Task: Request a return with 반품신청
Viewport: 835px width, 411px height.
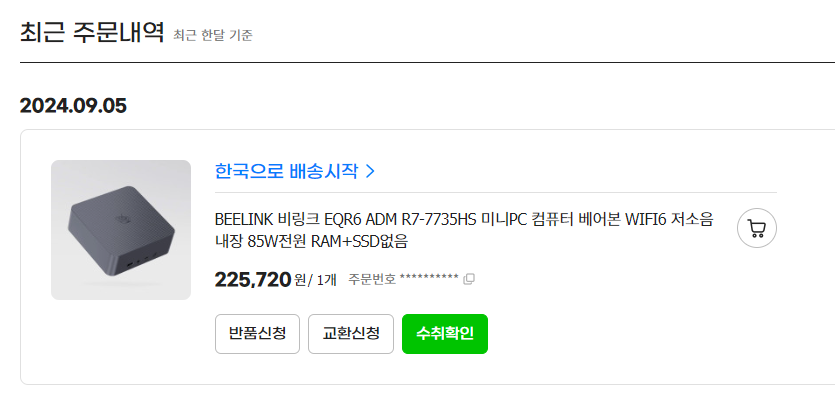Action: tap(257, 334)
